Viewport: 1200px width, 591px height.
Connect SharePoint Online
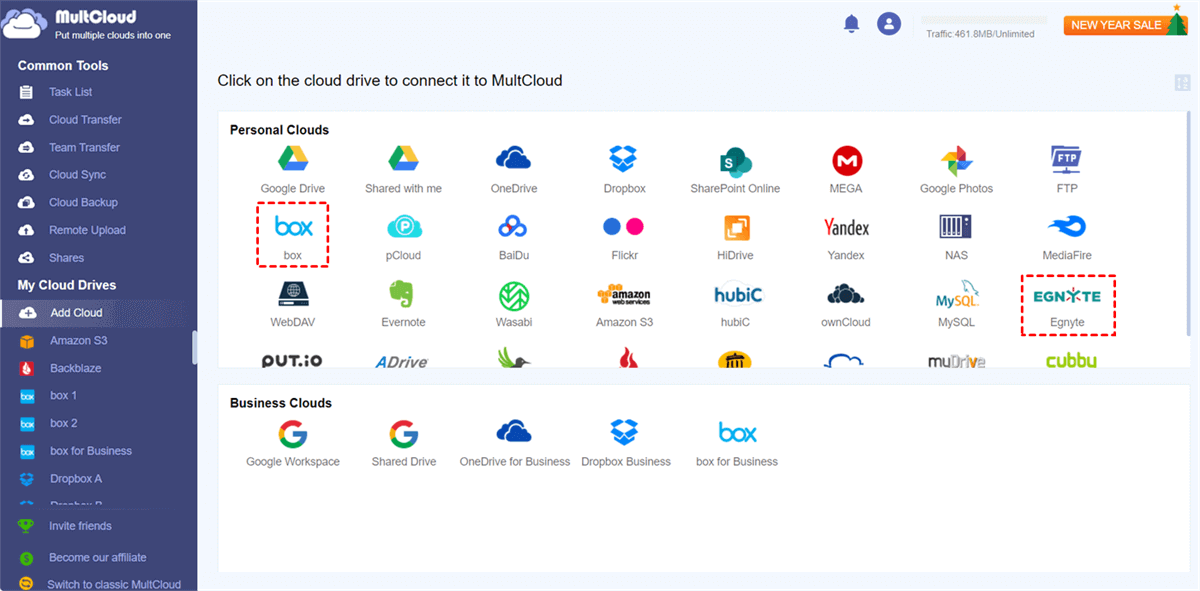735,160
